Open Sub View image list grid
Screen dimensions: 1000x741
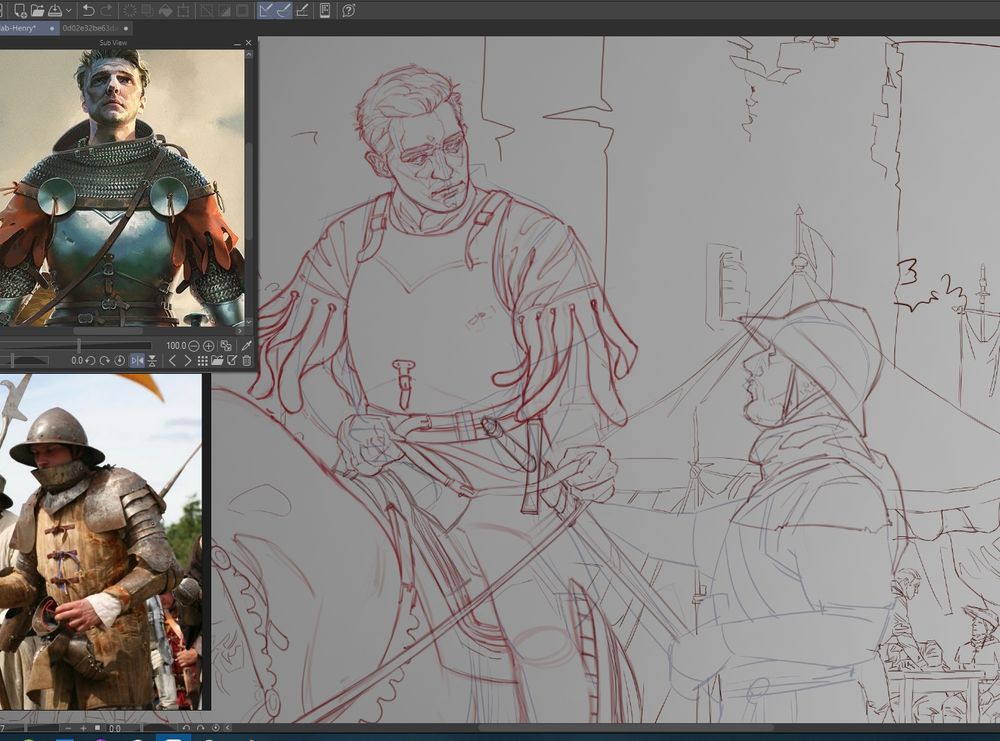click(x=202, y=361)
